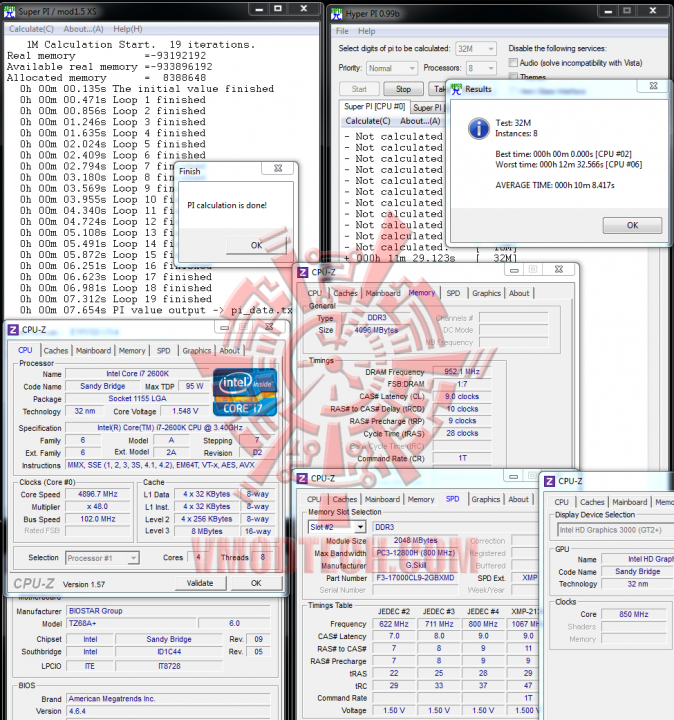Select About tab in CPU-Z SPD window

[518, 499]
